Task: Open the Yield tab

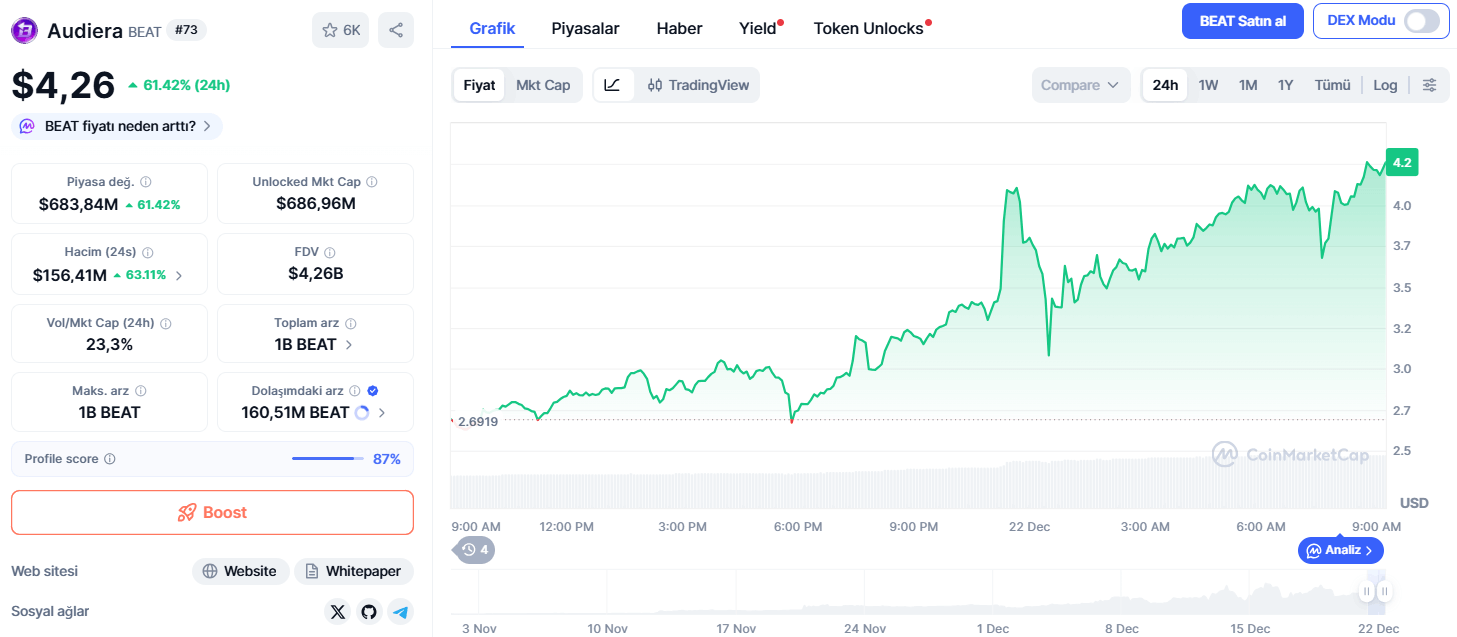Action: pos(758,28)
